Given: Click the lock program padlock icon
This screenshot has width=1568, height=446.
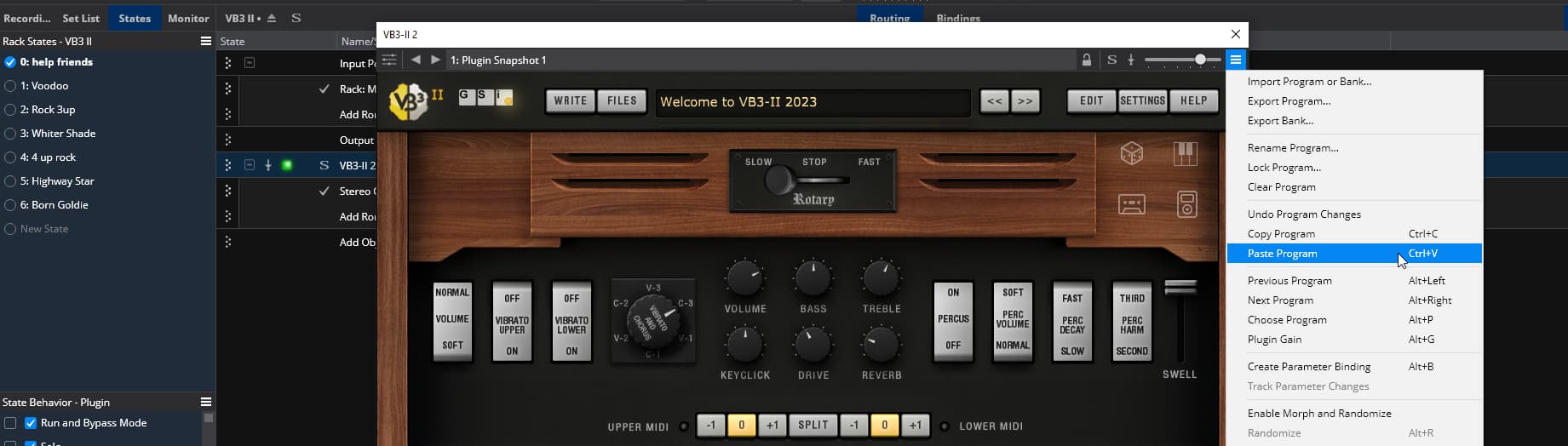Looking at the screenshot, I should click(x=1087, y=60).
